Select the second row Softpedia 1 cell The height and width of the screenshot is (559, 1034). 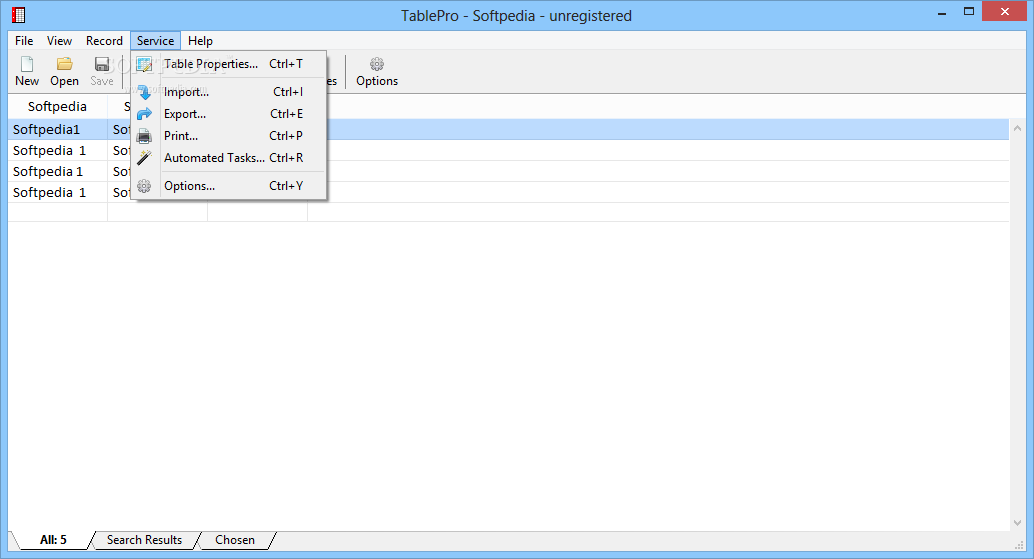coord(57,151)
